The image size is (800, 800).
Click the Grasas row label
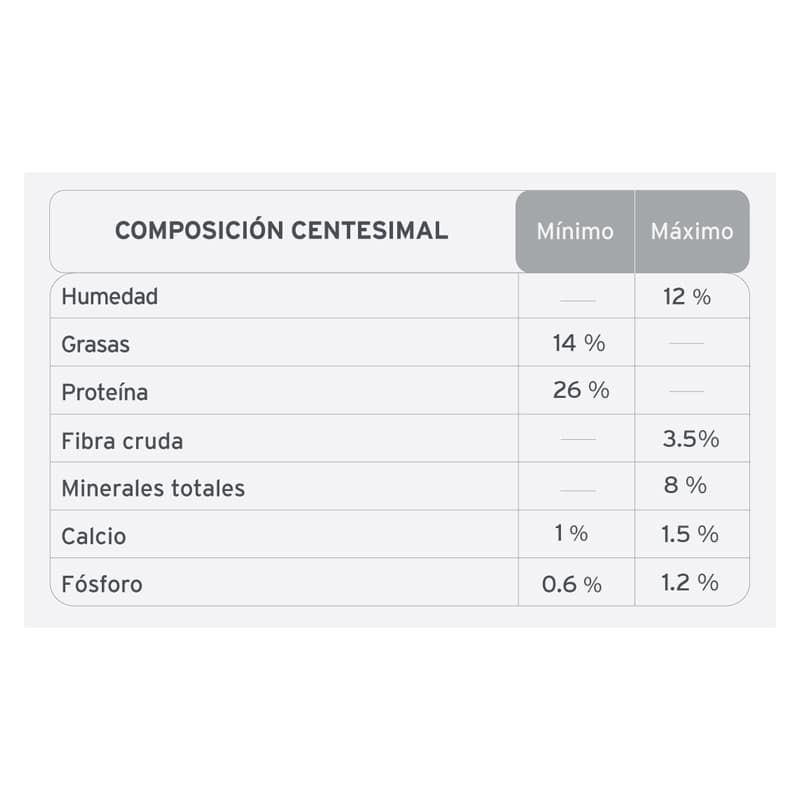[96, 345]
